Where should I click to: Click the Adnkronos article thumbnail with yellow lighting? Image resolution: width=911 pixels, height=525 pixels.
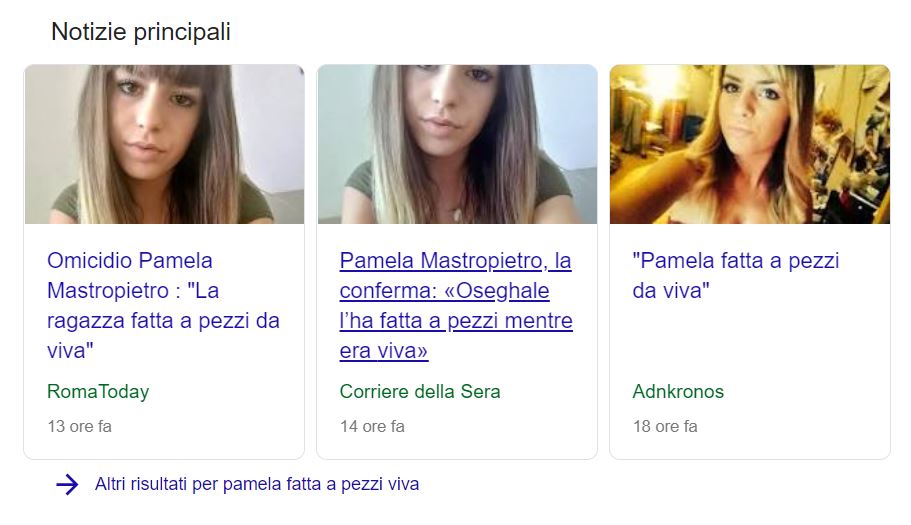coord(749,144)
